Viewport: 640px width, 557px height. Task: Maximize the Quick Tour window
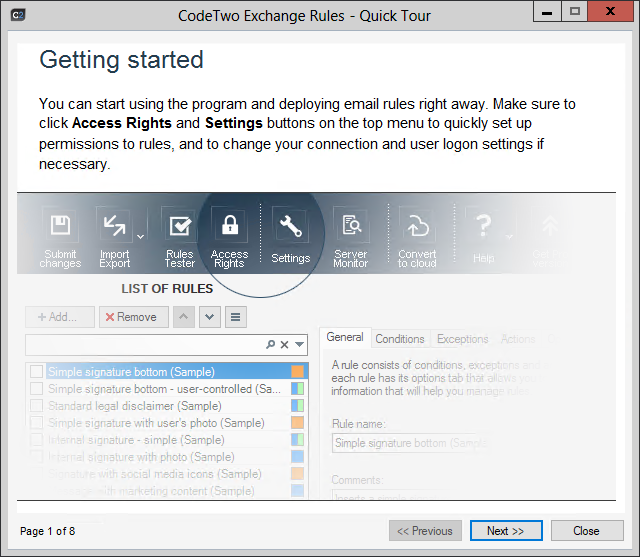tap(575, 11)
